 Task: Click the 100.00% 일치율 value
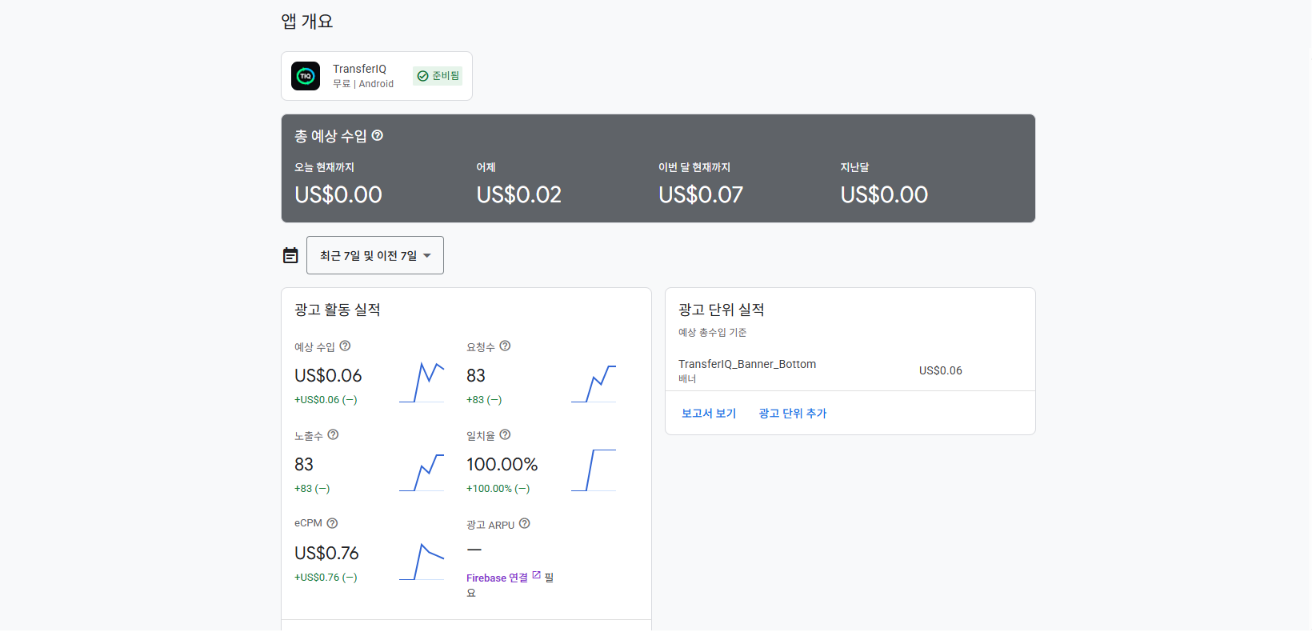click(502, 464)
